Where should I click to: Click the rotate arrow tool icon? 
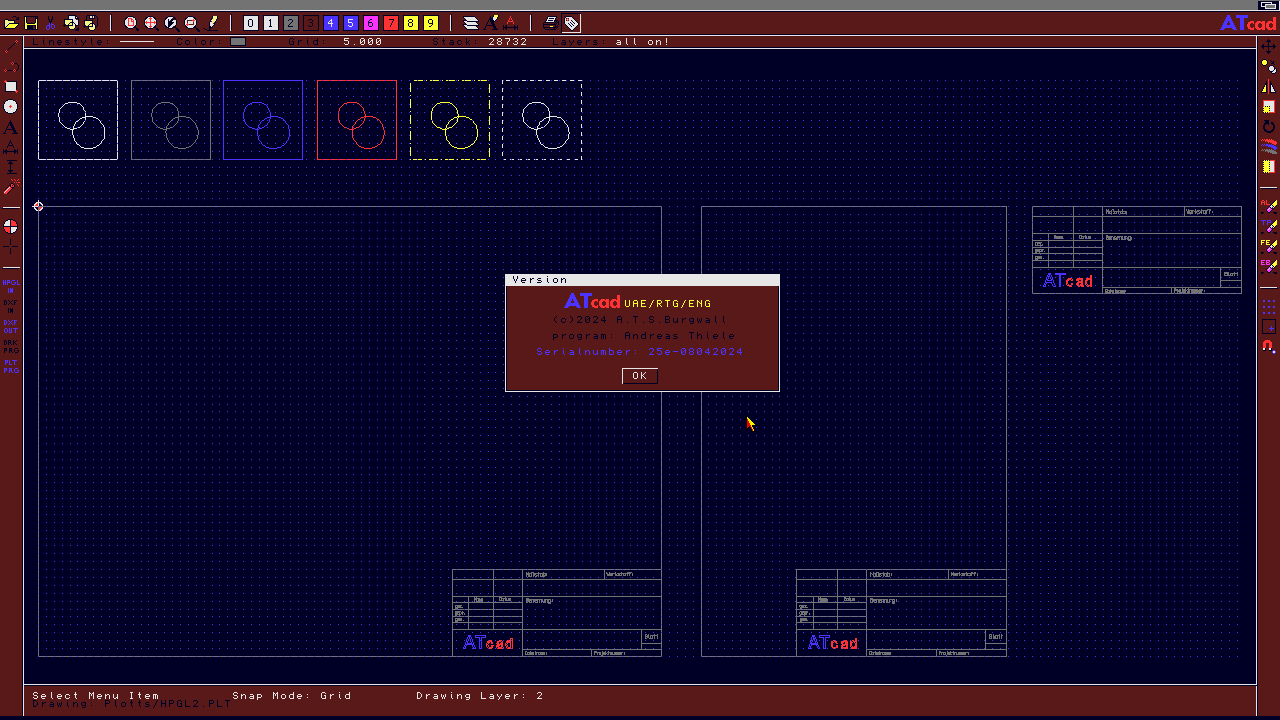click(x=1269, y=127)
